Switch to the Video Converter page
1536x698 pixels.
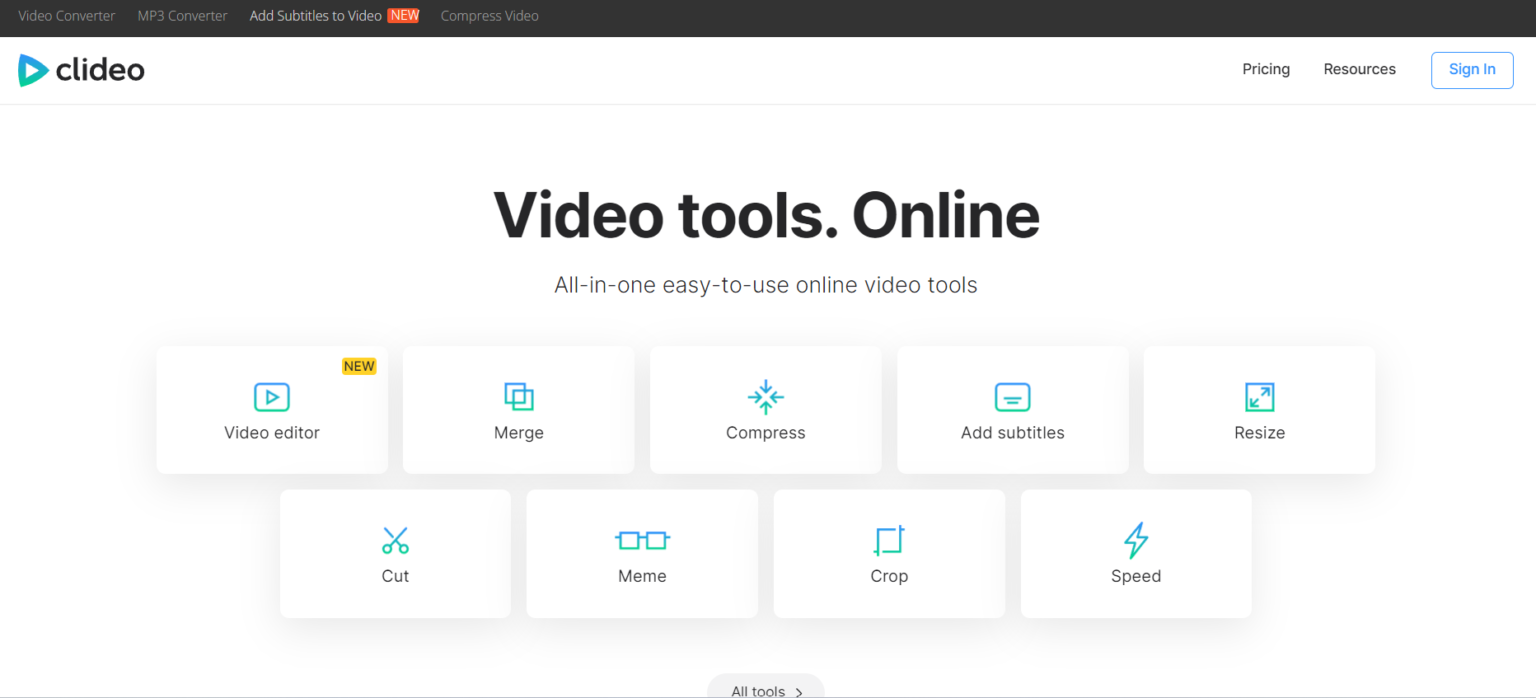pos(66,15)
